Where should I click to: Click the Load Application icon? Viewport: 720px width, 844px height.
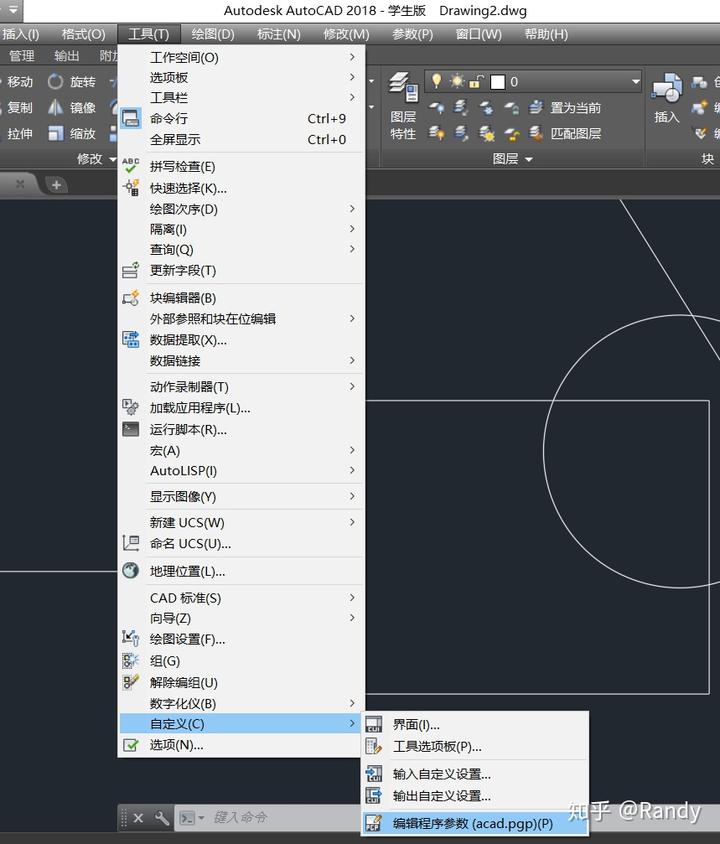[131, 407]
